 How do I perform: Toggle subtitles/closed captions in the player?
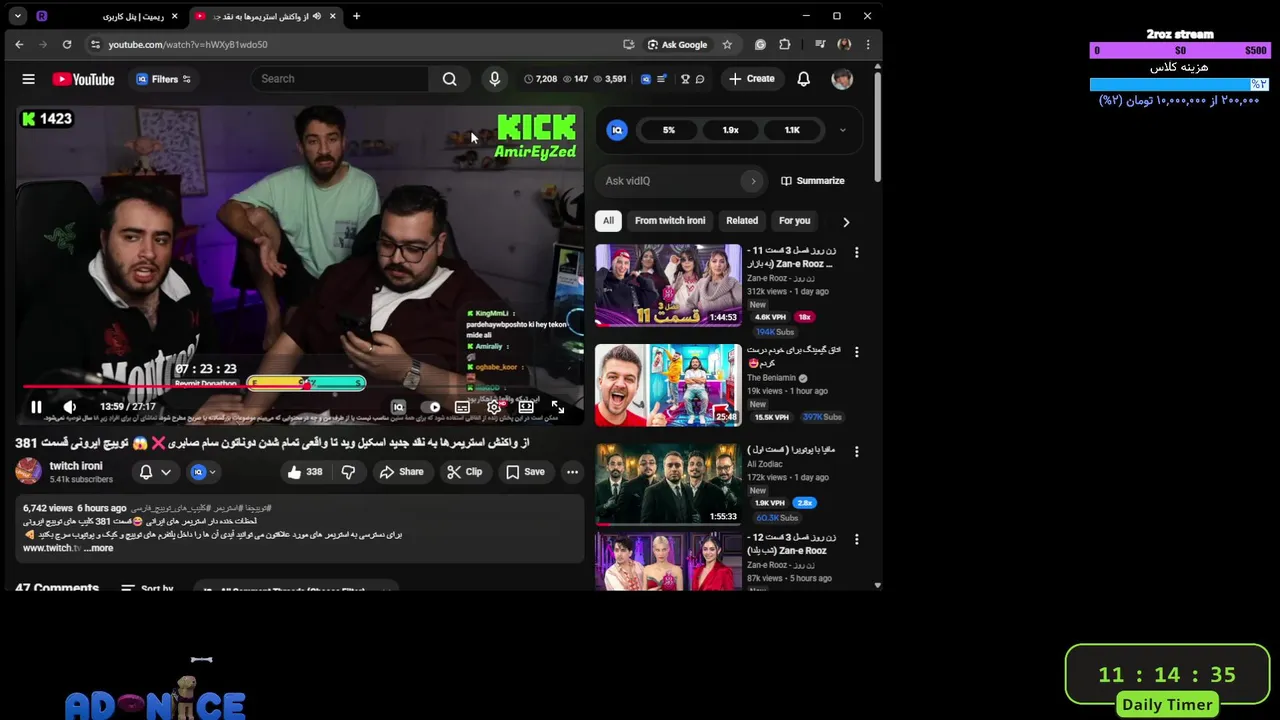[462, 407]
